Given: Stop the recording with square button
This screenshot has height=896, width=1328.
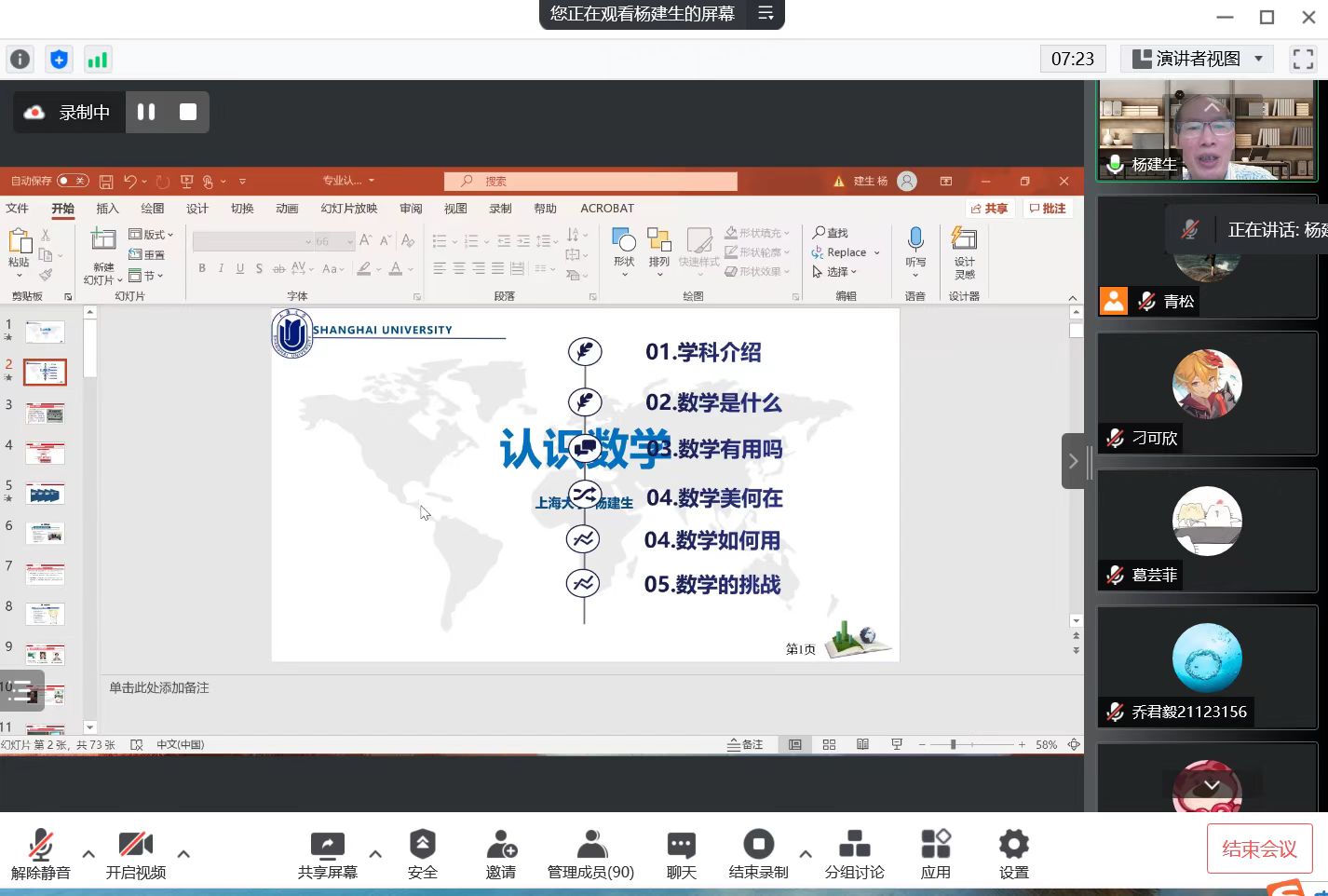Looking at the screenshot, I should pyautogui.click(x=188, y=112).
